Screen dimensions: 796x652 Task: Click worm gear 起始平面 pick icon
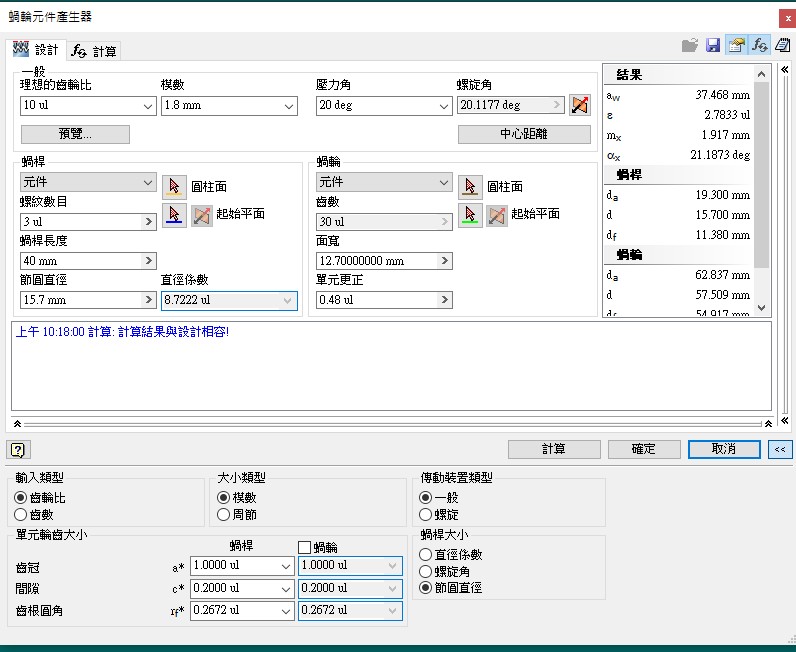(470, 215)
